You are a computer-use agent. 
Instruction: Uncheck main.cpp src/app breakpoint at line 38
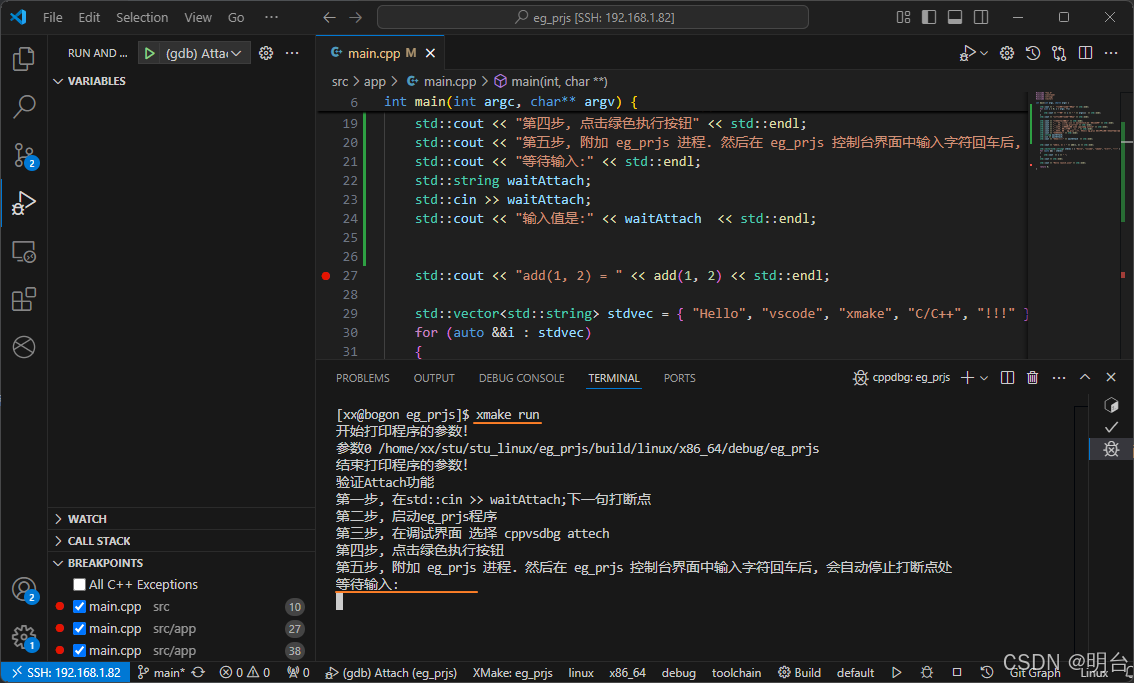tap(80, 650)
